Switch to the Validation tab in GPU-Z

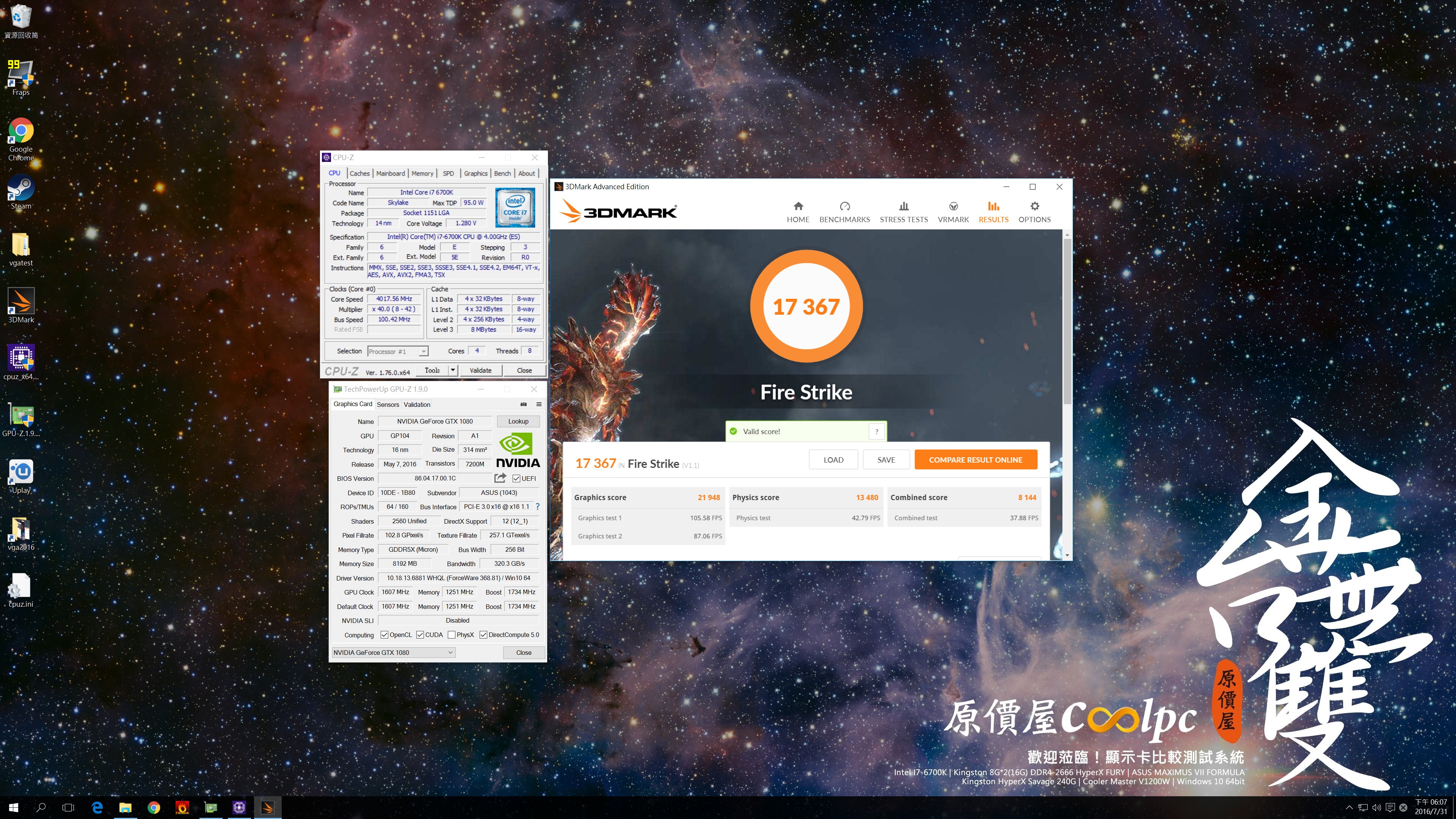tap(417, 405)
